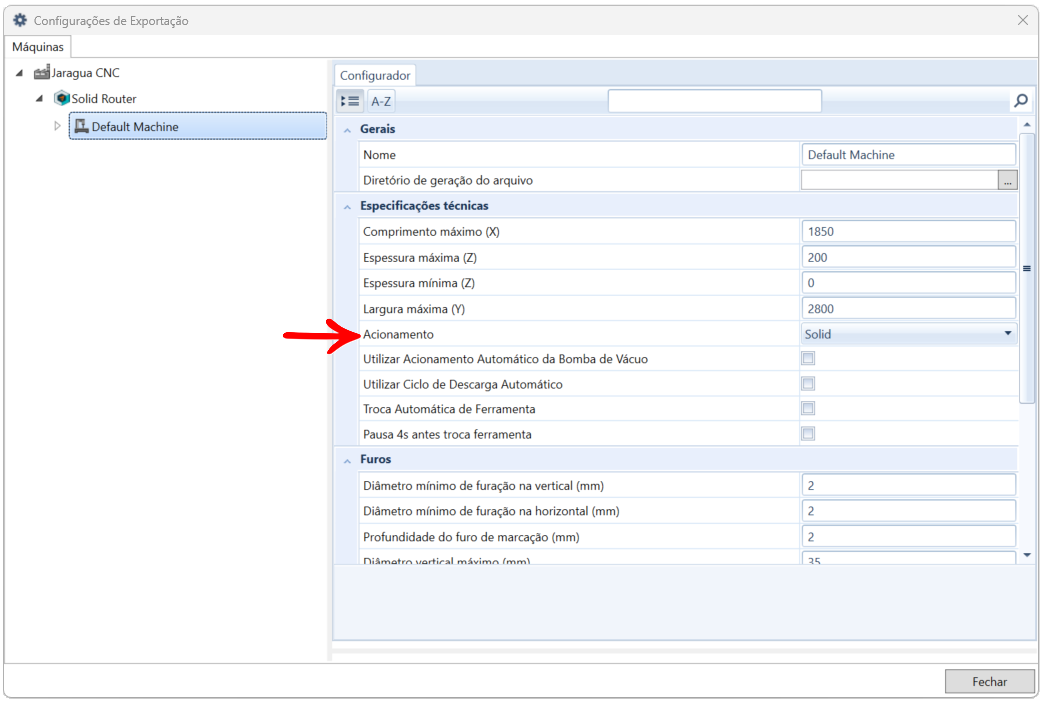Open the Máquinas tab
The image size is (1043, 704).
pos(38,47)
